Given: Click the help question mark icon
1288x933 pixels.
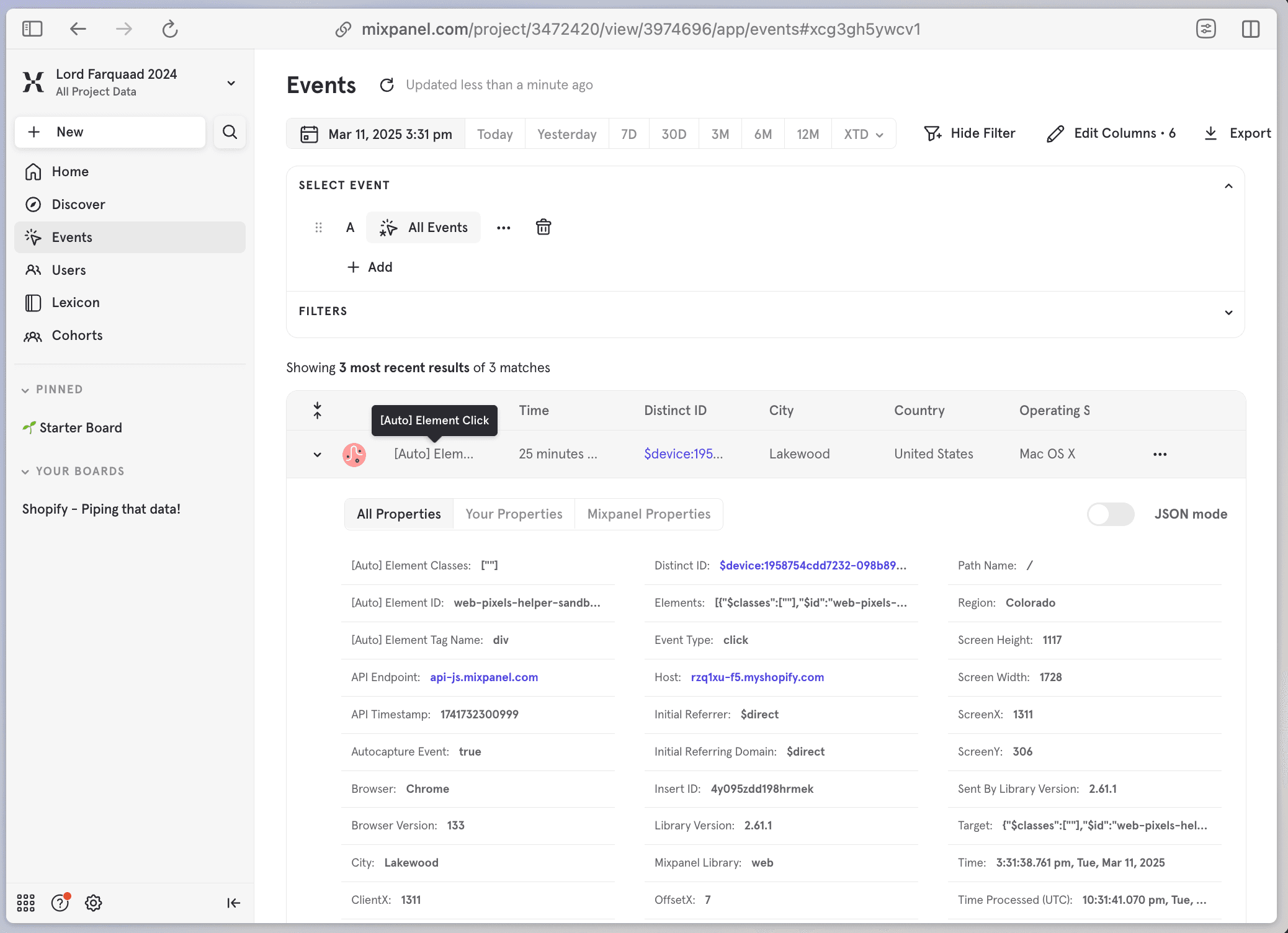Looking at the screenshot, I should [x=60, y=903].
